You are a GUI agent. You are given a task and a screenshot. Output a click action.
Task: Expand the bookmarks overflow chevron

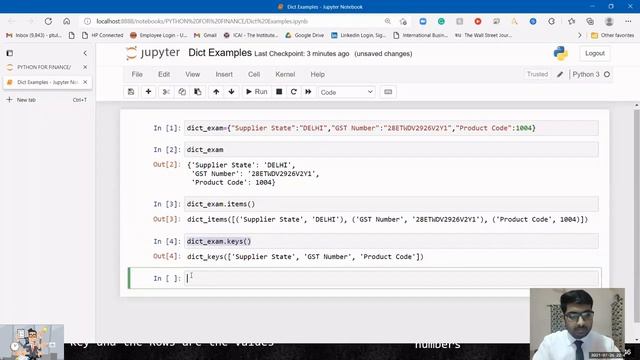[580, 36]
